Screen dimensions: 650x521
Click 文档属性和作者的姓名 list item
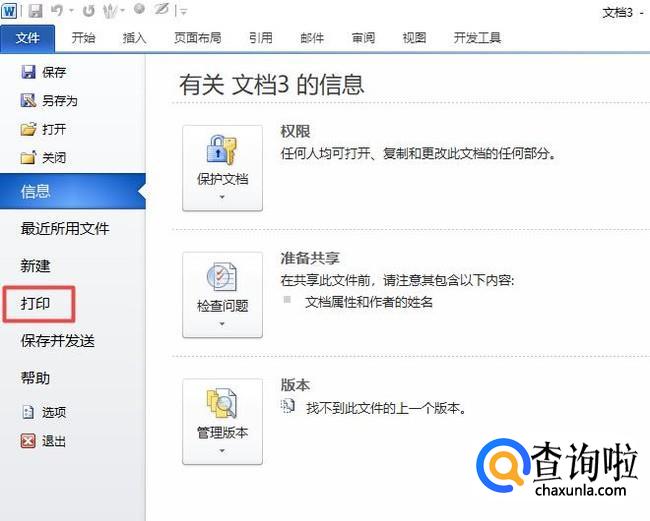(369, 302)
